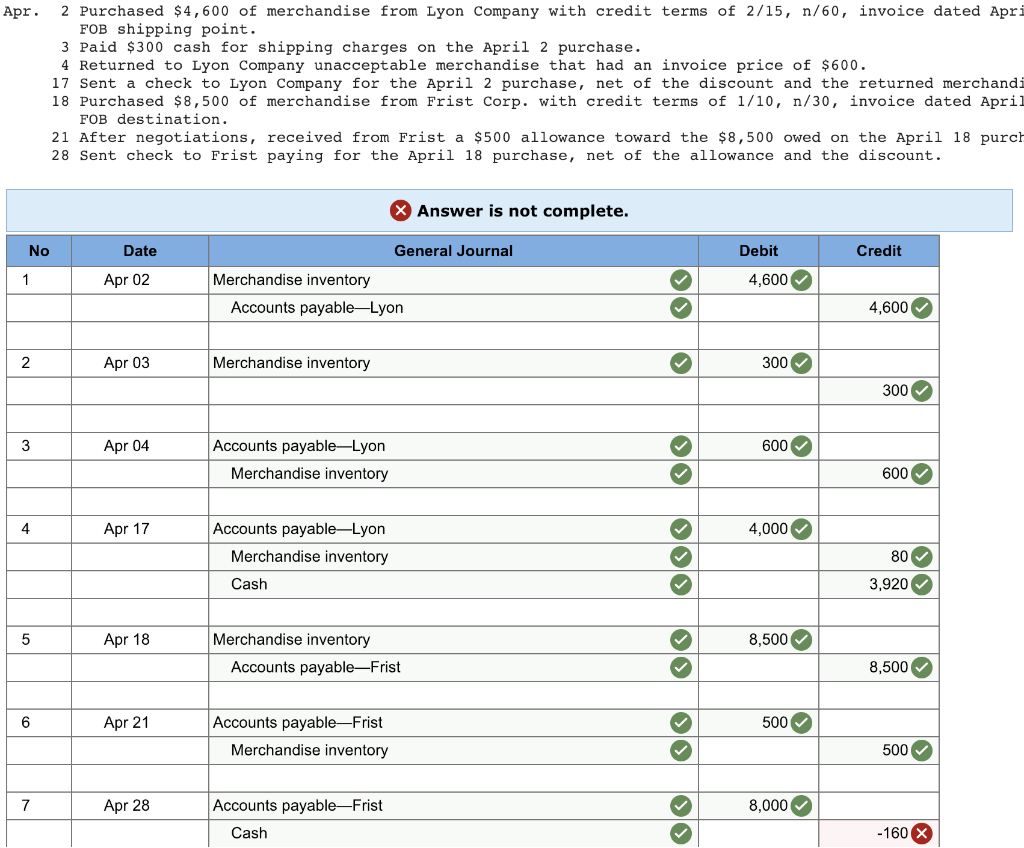1024x848 pixels.
Task: Select the Apr 17 Merchandise inventory account field
Action: tap(453, 557)
